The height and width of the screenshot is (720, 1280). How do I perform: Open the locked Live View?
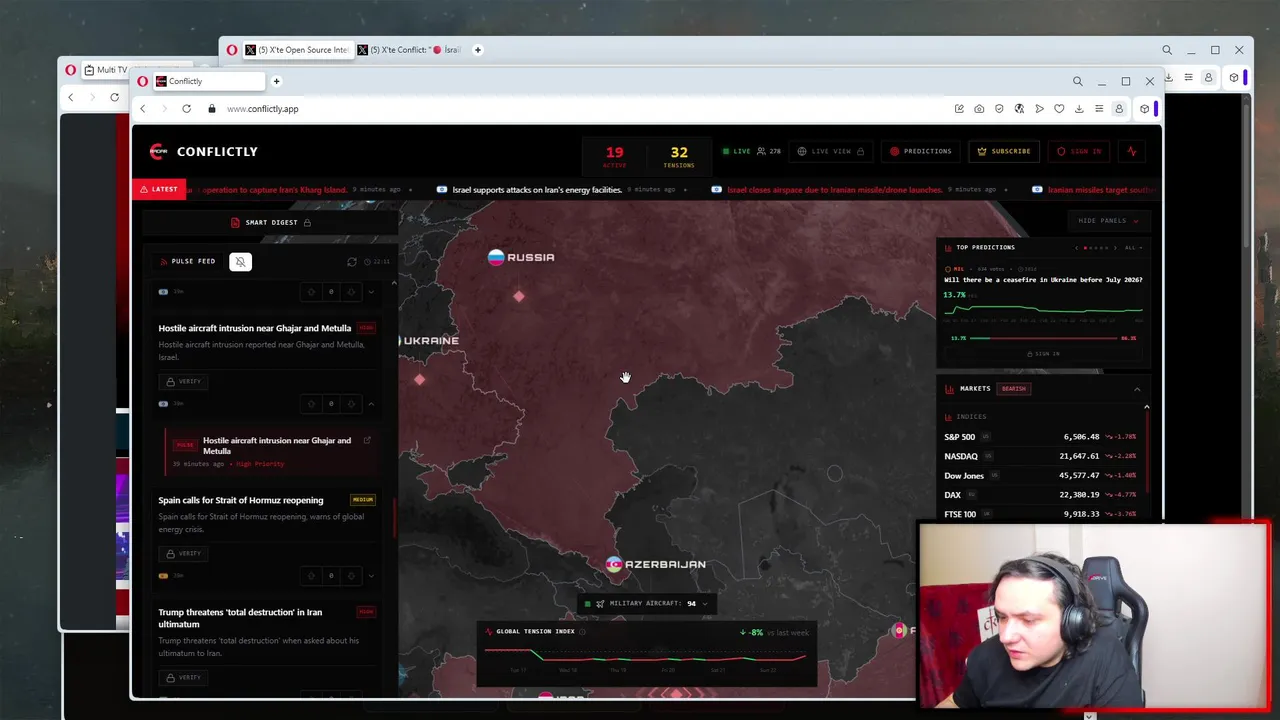pyautogui.click(x=830, y=151)
